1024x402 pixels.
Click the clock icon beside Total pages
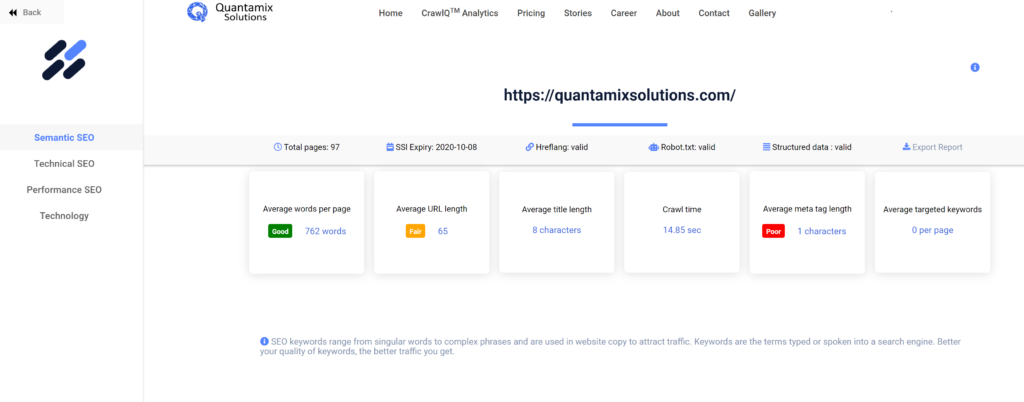tap(278, 147)
